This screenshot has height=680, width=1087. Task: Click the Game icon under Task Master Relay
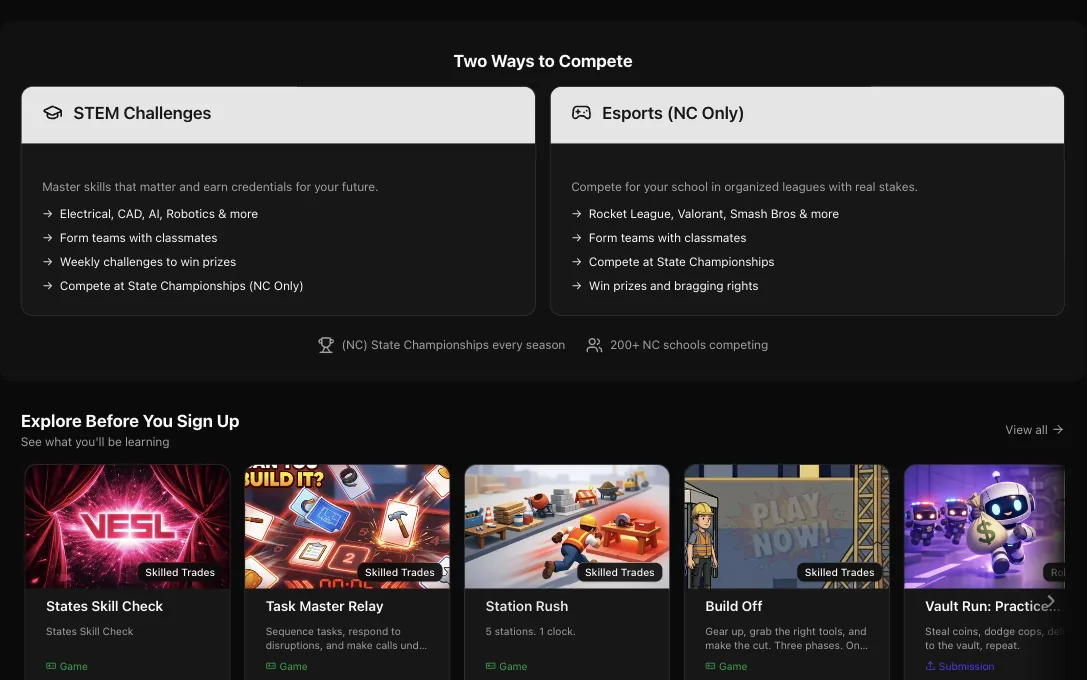(x=270, y=666)
